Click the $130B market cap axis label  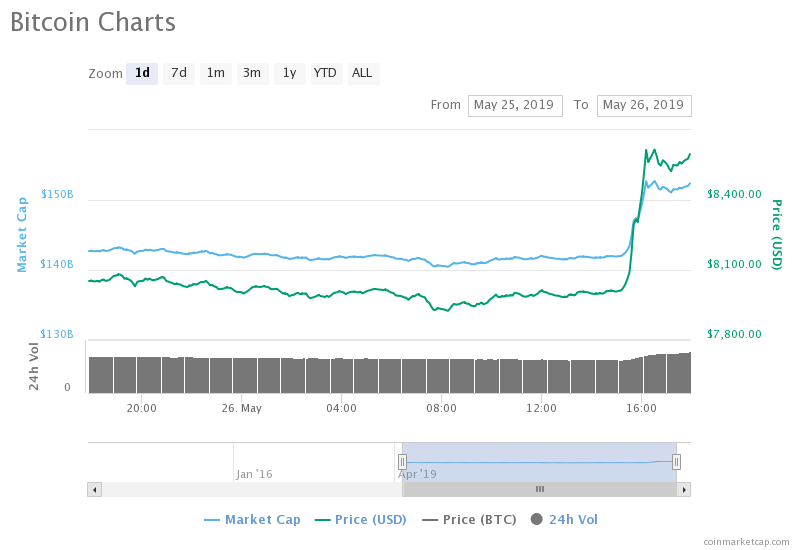tap(57, 334)
